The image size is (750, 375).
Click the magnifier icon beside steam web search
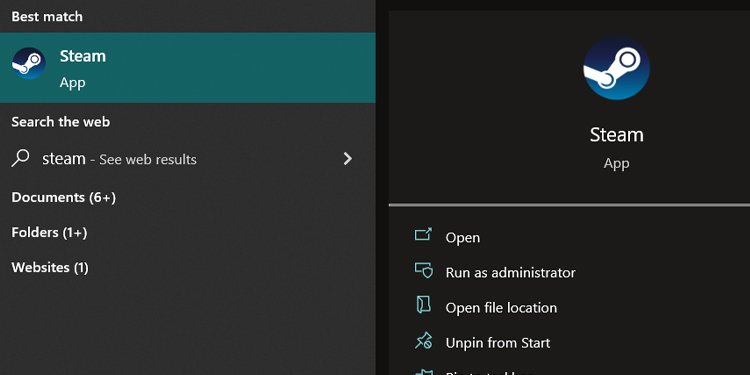[x=21, y=158]
